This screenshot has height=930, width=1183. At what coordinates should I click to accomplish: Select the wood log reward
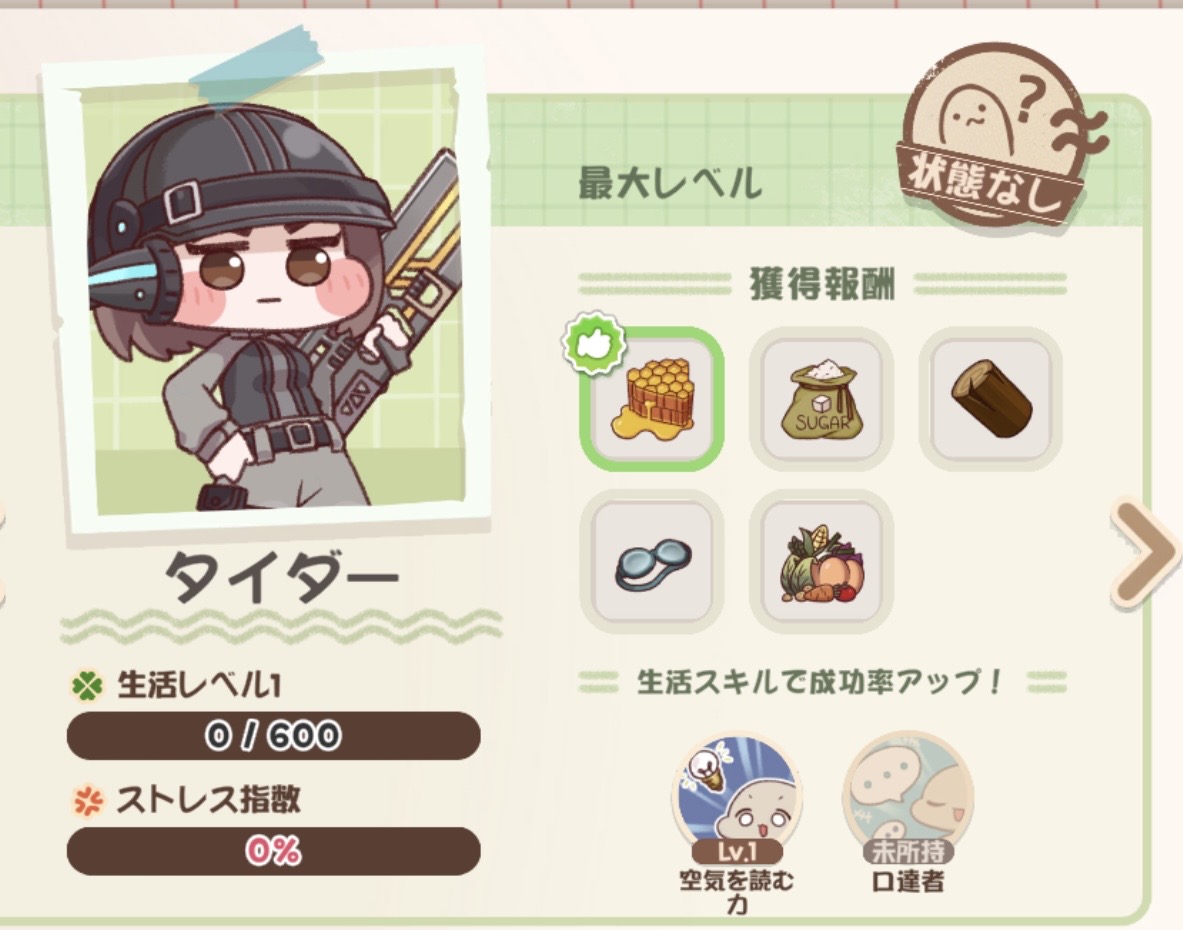(x=991, y=398)
